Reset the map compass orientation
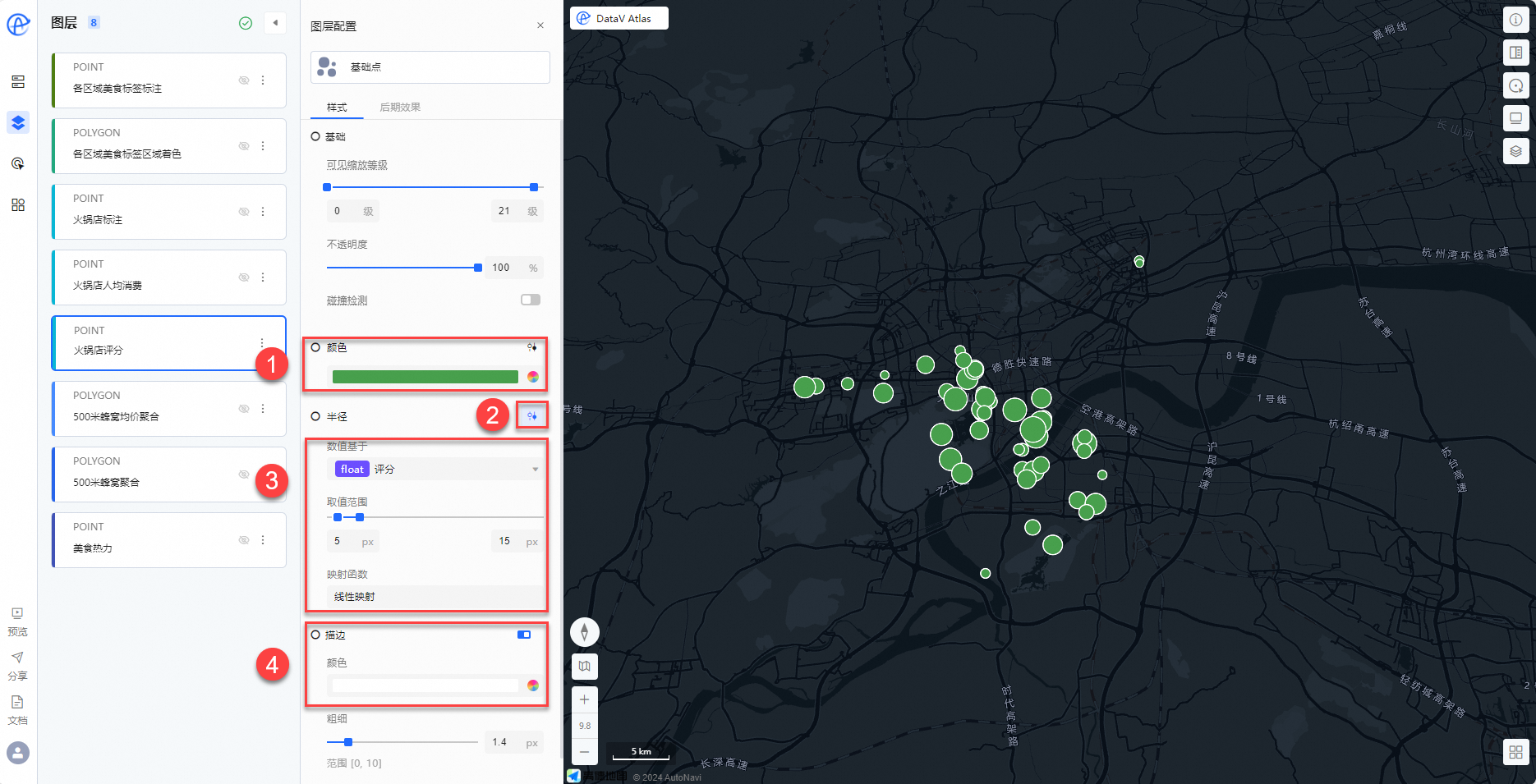The image size is (1536, 784). coord(585,632)
